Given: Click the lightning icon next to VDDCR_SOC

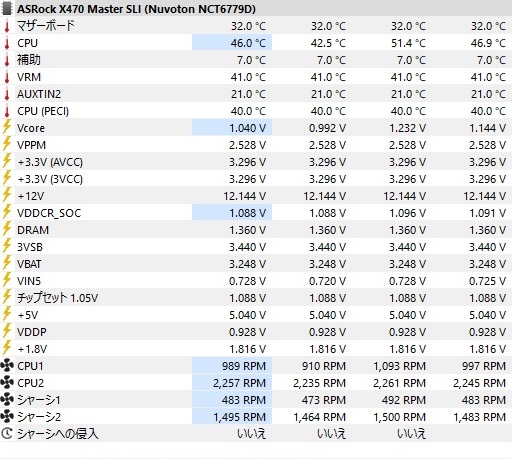Looking at the screenshot, I should 7,212.
